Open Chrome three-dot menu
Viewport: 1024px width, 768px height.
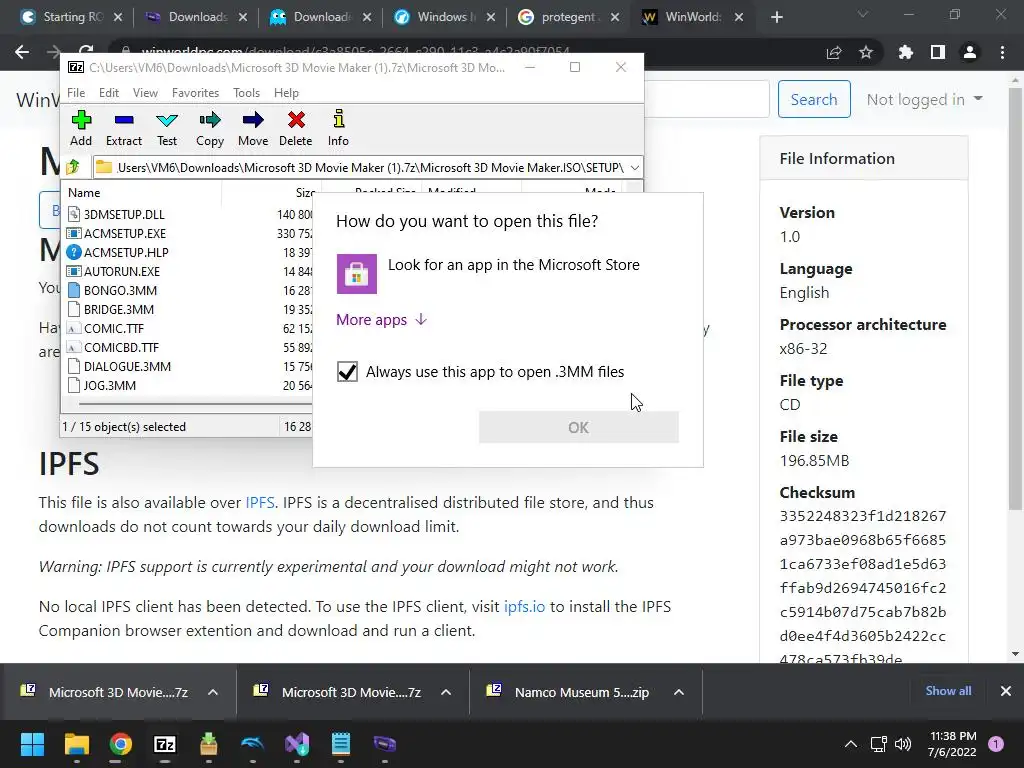pyautogui.click(x=1002, y=52)
